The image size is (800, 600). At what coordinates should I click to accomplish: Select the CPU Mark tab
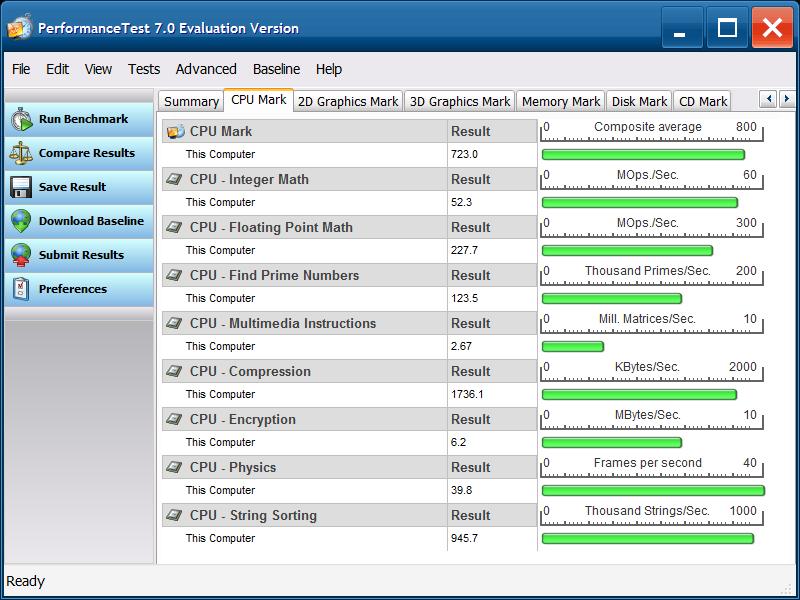pyautogui.click(x=259, y=100)
